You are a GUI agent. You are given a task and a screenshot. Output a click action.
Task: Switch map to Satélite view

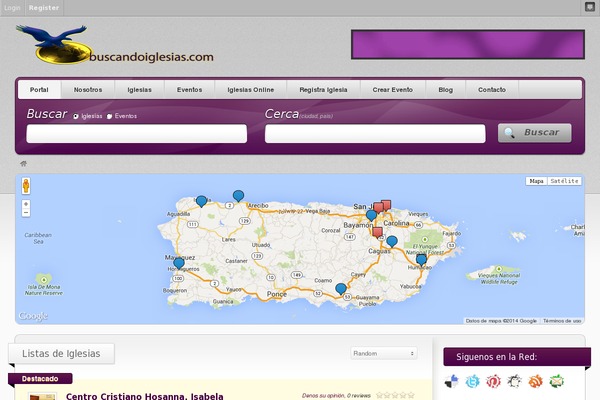[x=565, y=181]
